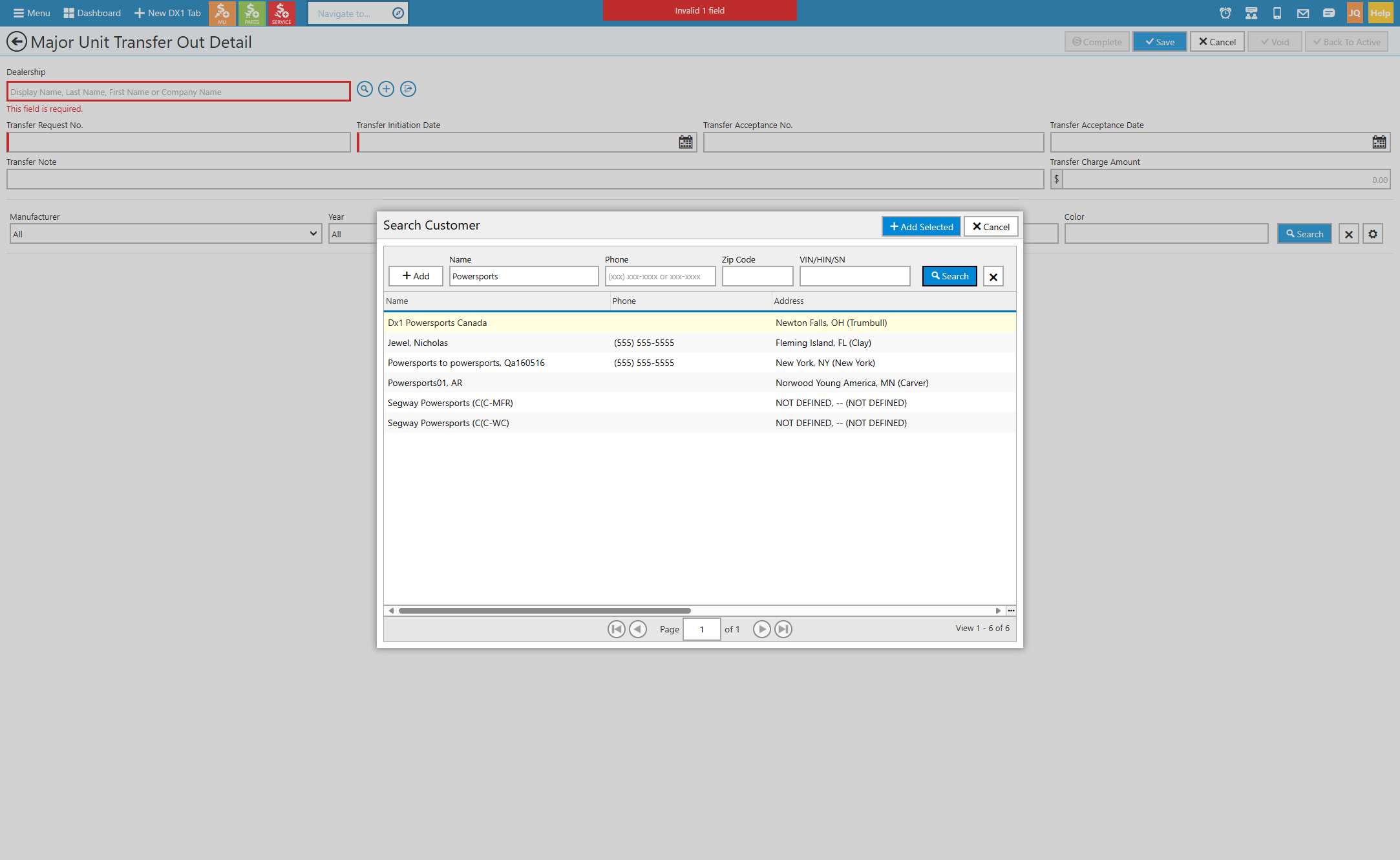Open the MU orange module icon
Image resolution: width=1400 pixels, height=860 pixels.
coord(222,13)
